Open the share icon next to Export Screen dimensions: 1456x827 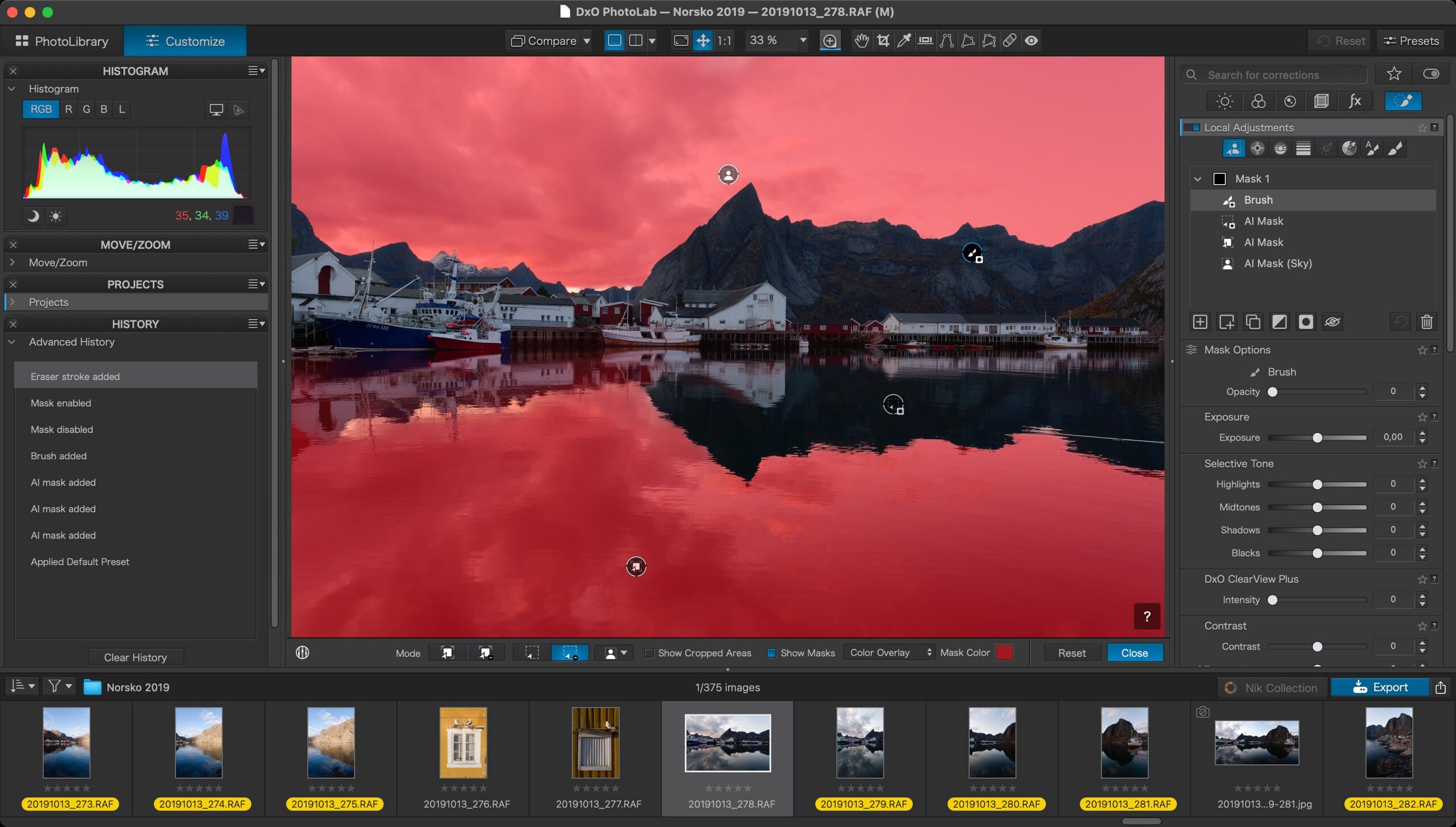coord(1440,688)
